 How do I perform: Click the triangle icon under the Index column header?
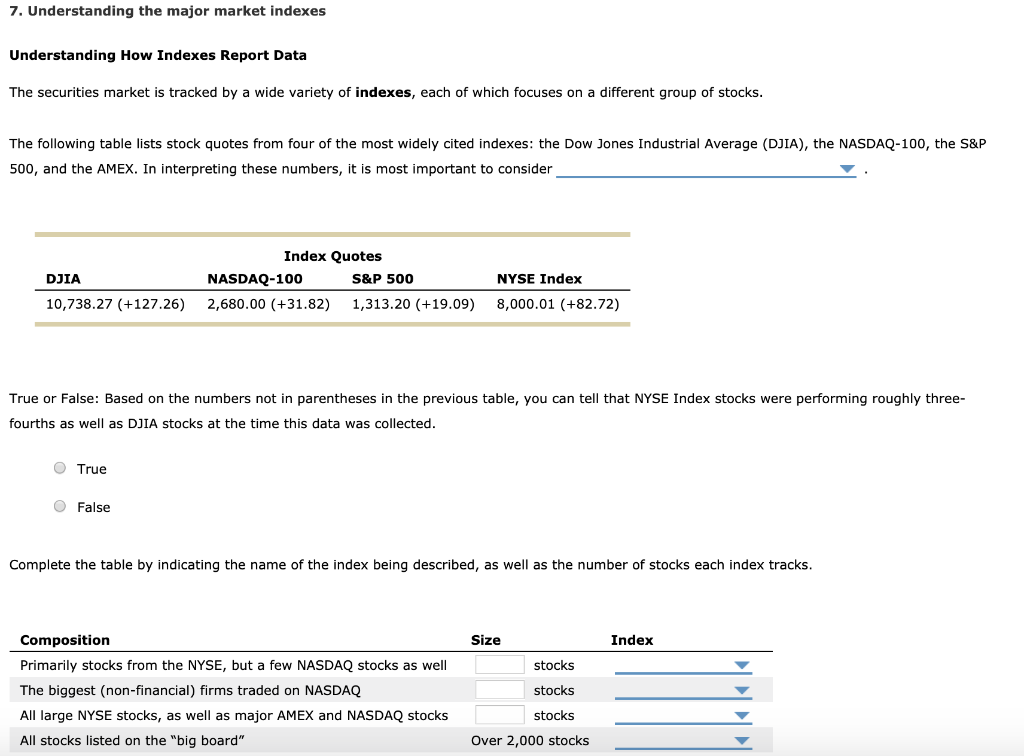740,664
